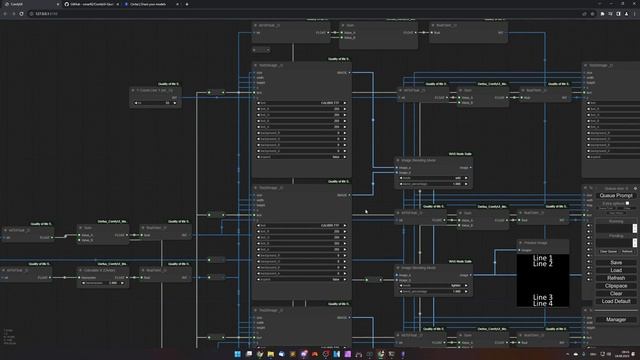The image size is (640, 360).
Task: Click the right arrow of the add mode selector
Action: [x=466, y=178]
